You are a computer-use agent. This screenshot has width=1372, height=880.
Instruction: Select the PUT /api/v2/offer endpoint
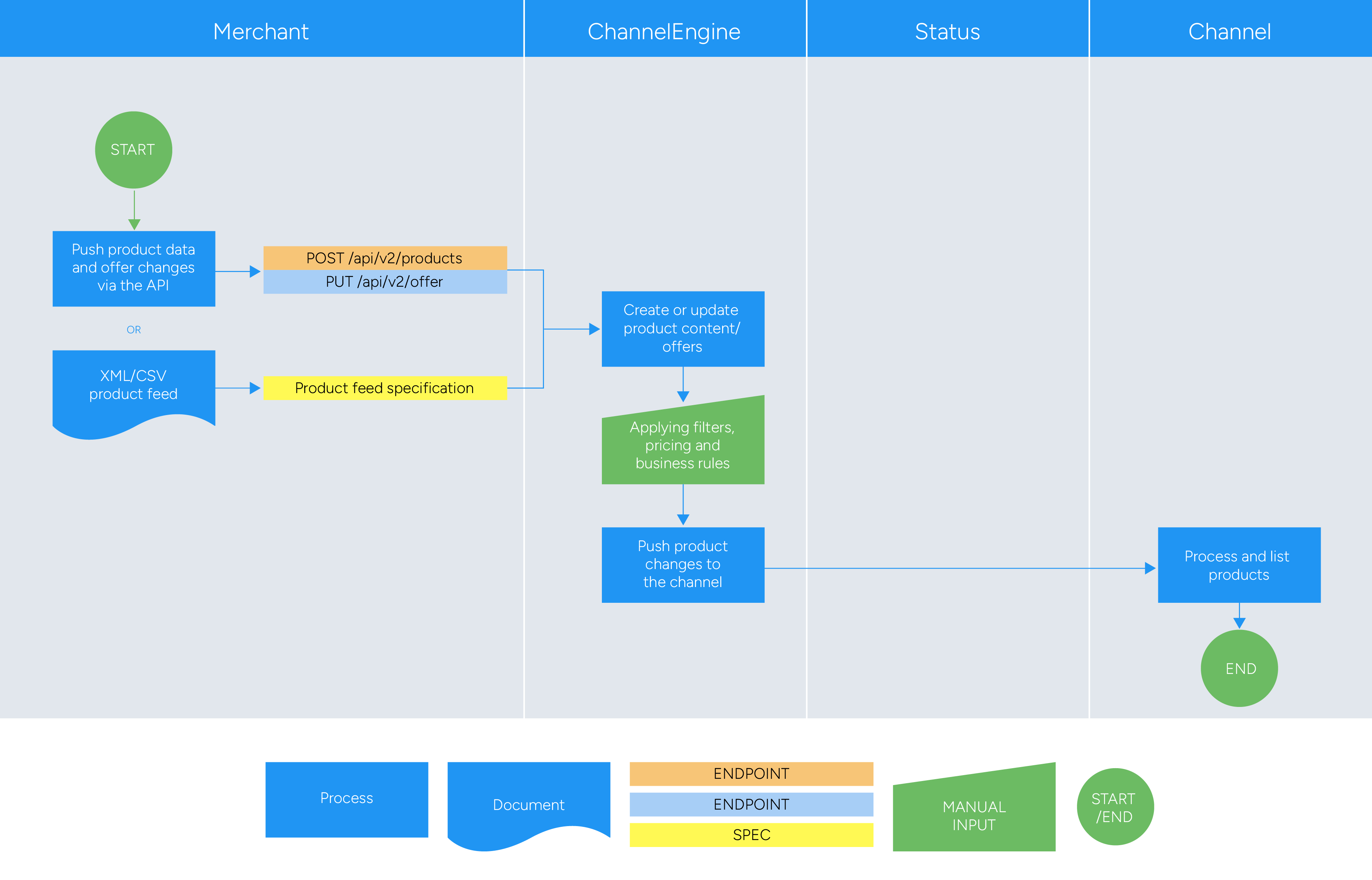385,282
